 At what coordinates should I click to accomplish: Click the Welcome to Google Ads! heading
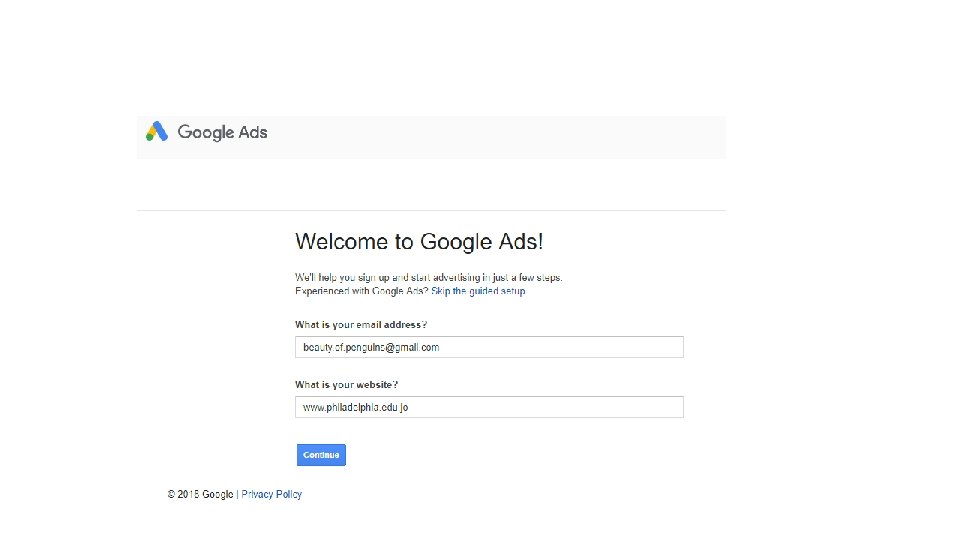(x=420, y=242)
